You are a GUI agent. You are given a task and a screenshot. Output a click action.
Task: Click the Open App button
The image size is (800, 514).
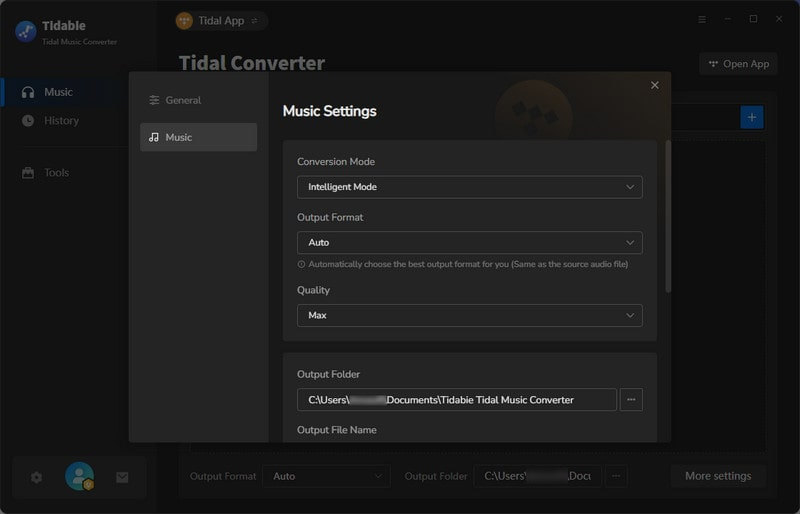[x=738, y=64]
